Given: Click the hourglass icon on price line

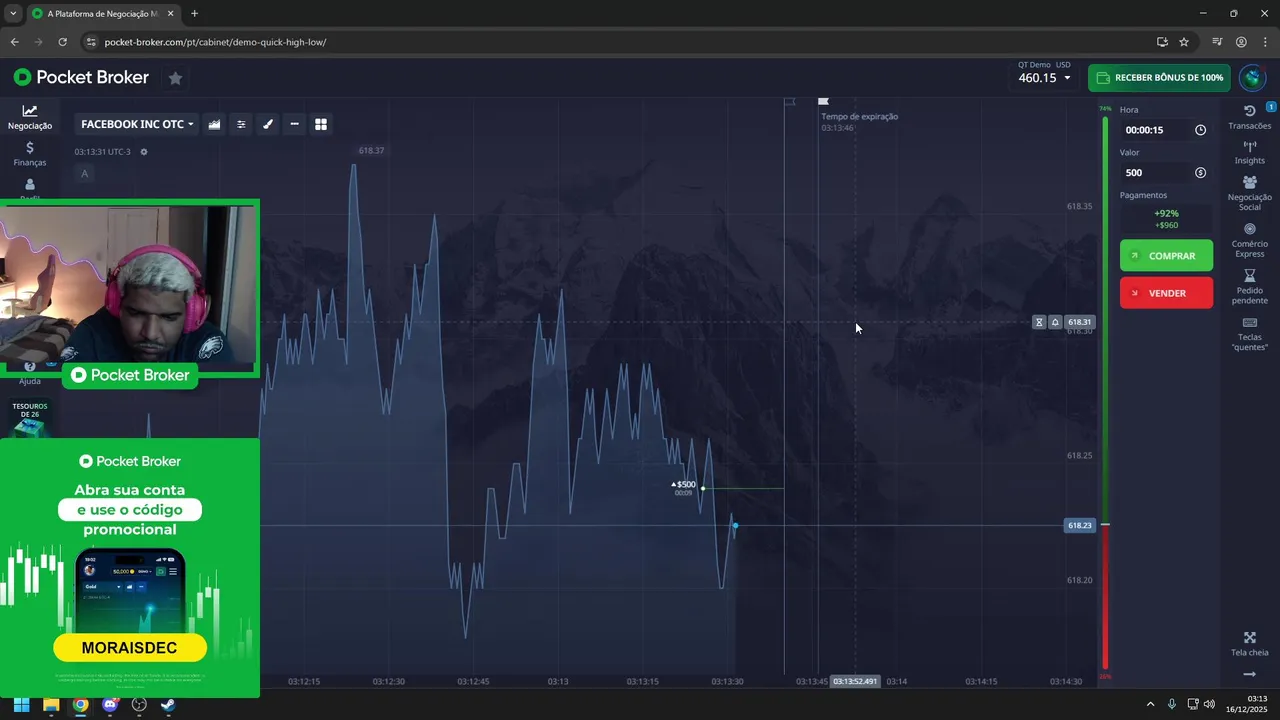Looking at the screenshot, I should tap(1039, 322).
